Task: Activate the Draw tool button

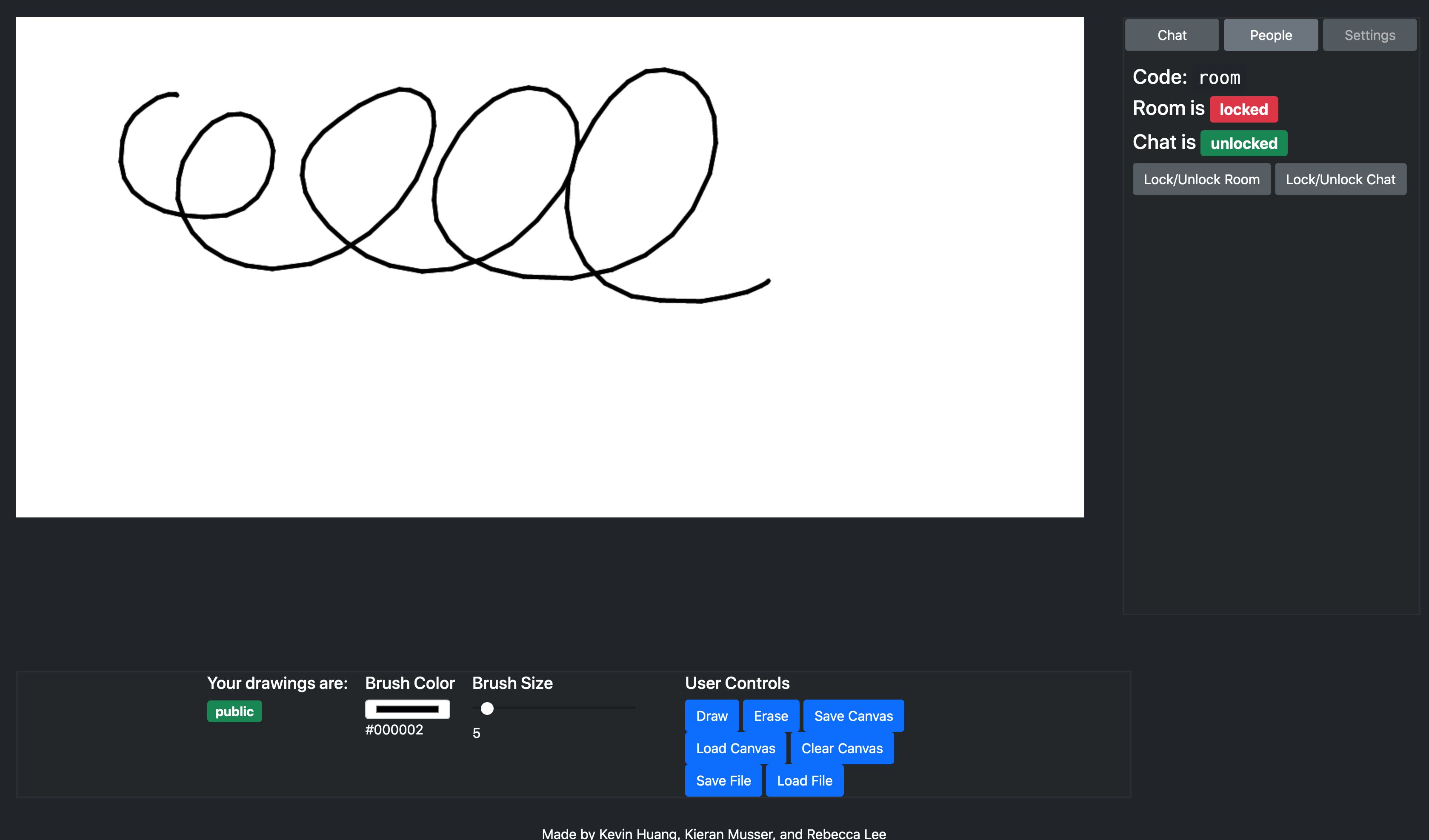Action: tap(711, 716)
